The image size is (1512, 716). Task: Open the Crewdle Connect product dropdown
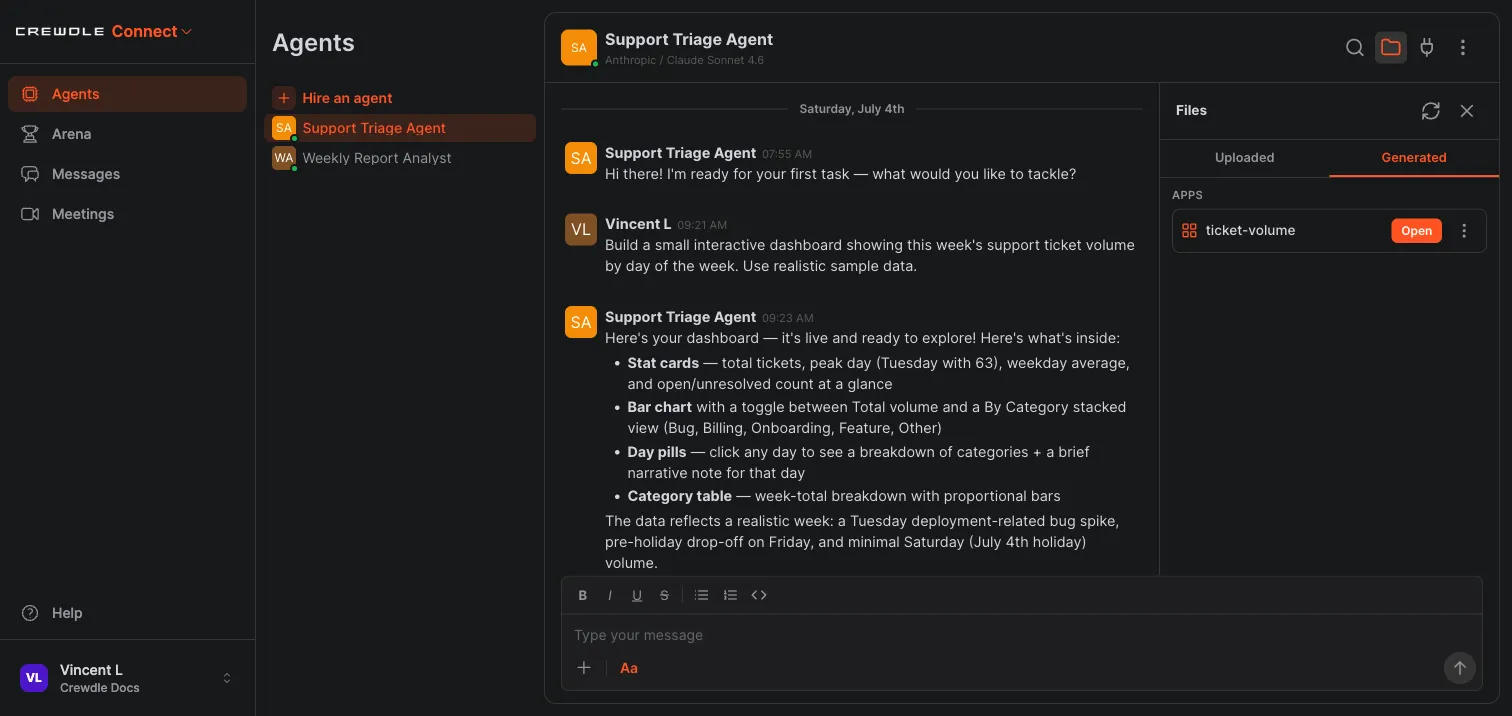coord(152,31)
